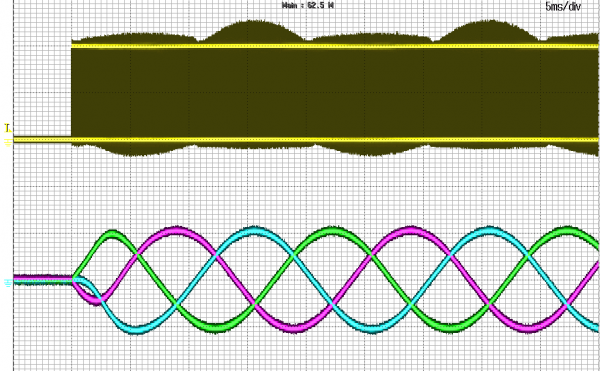This screenshot has height=371, width=600.
Task: Select the cyan channel ground marker
Action: tap(8, 283)
